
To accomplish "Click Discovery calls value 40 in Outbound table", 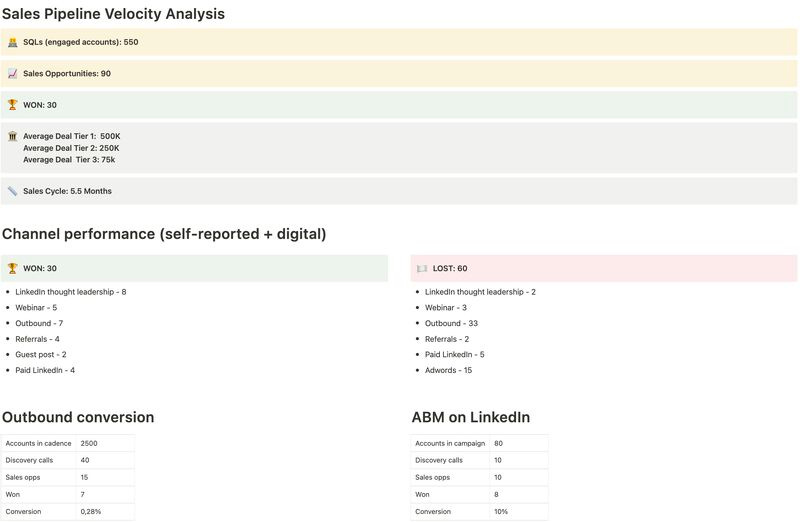I will (105, 460).
